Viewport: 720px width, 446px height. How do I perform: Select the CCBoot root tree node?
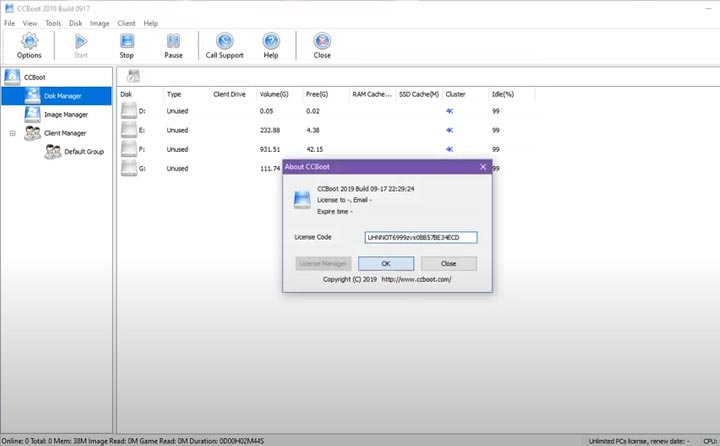coord(34,77)
